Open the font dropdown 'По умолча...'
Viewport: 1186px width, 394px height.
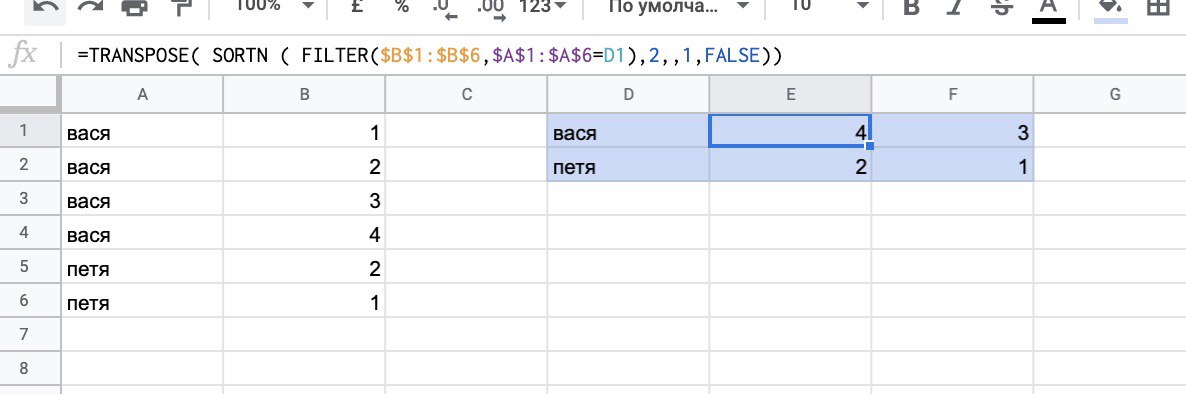coord(678,6)
